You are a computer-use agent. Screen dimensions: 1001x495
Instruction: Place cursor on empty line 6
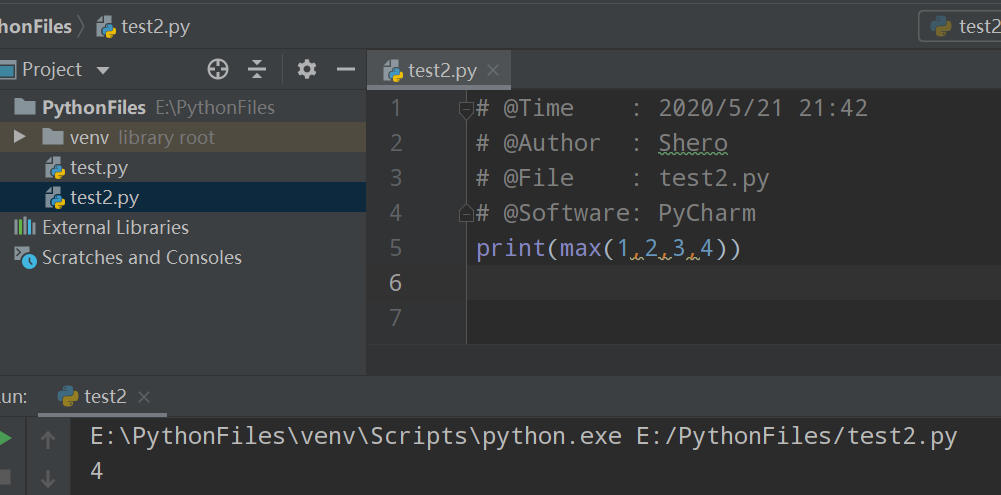click(734, 282)
